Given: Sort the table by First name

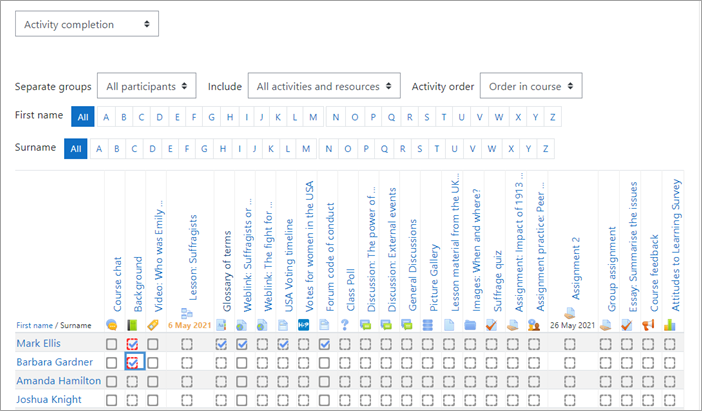Looking at the screenshot, I should coord(34,326).
